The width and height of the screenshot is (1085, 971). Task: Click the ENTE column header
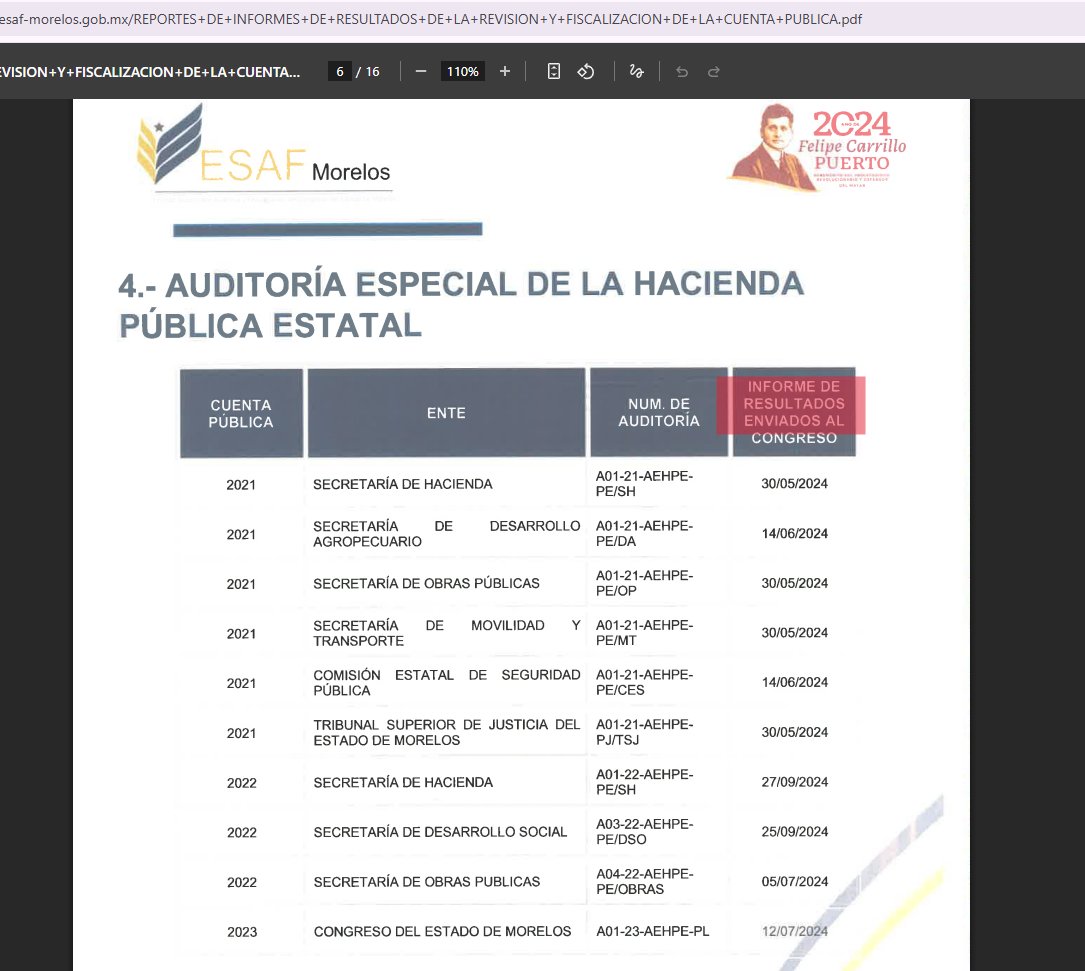tap(446, 413)
